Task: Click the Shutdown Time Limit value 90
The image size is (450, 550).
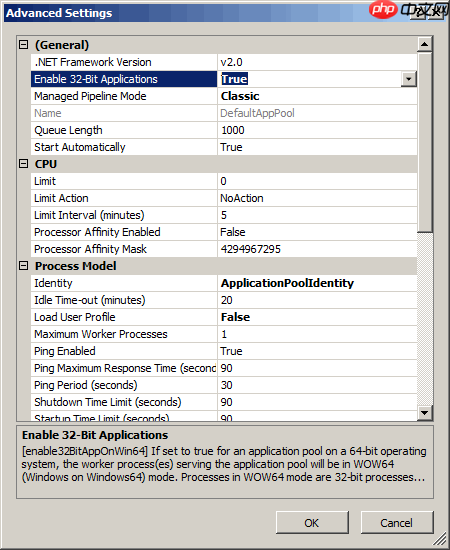Action: tap(227, 402)
